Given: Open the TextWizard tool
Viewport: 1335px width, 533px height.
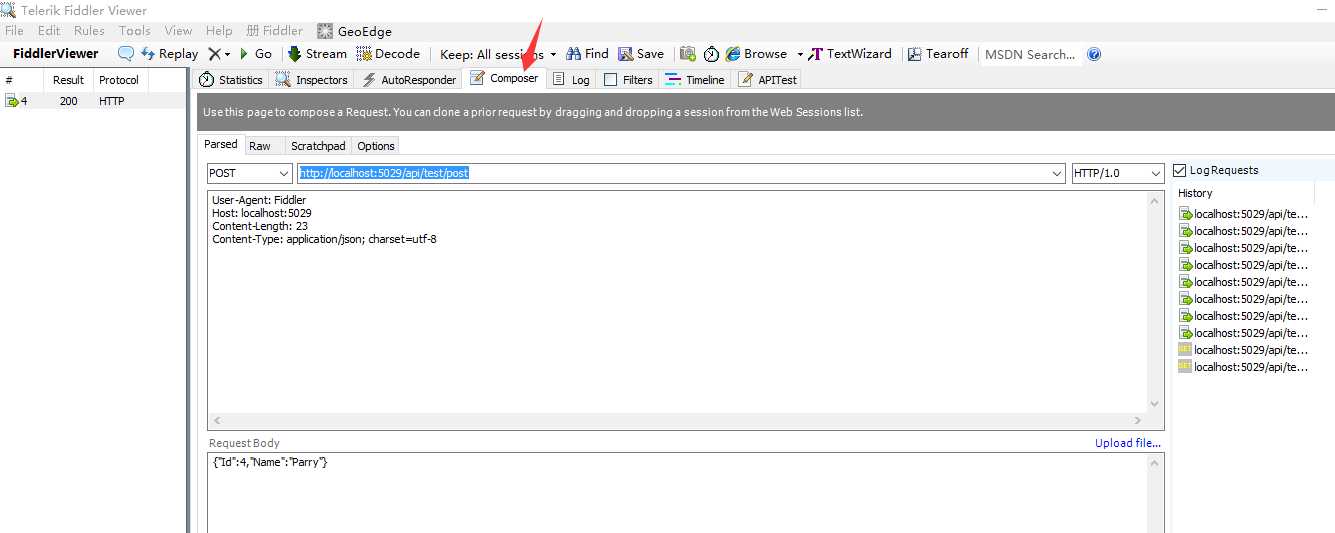Looking at the screenshot, I should point(850,54).
